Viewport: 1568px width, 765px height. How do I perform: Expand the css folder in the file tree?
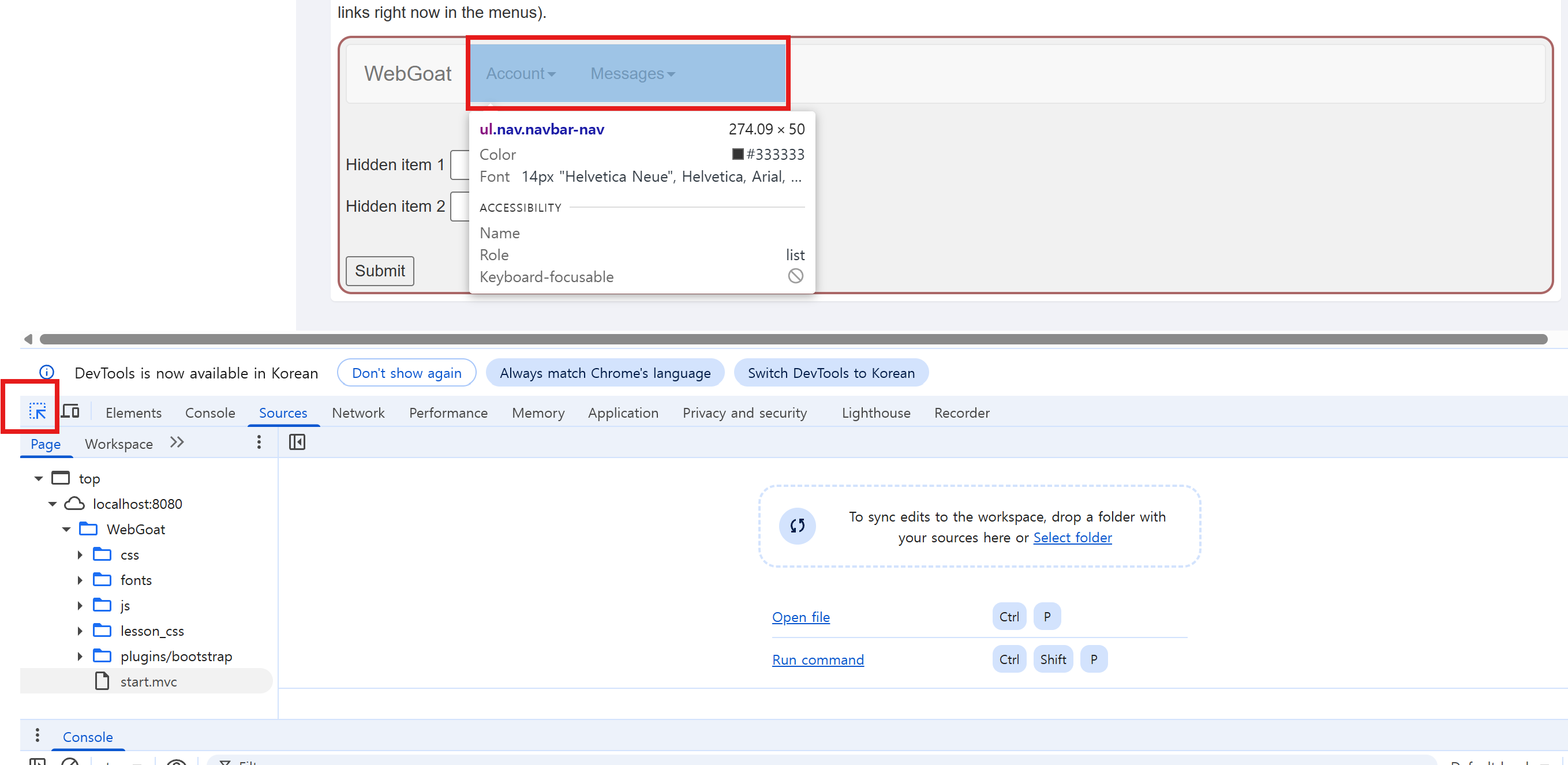click(80, 554)
